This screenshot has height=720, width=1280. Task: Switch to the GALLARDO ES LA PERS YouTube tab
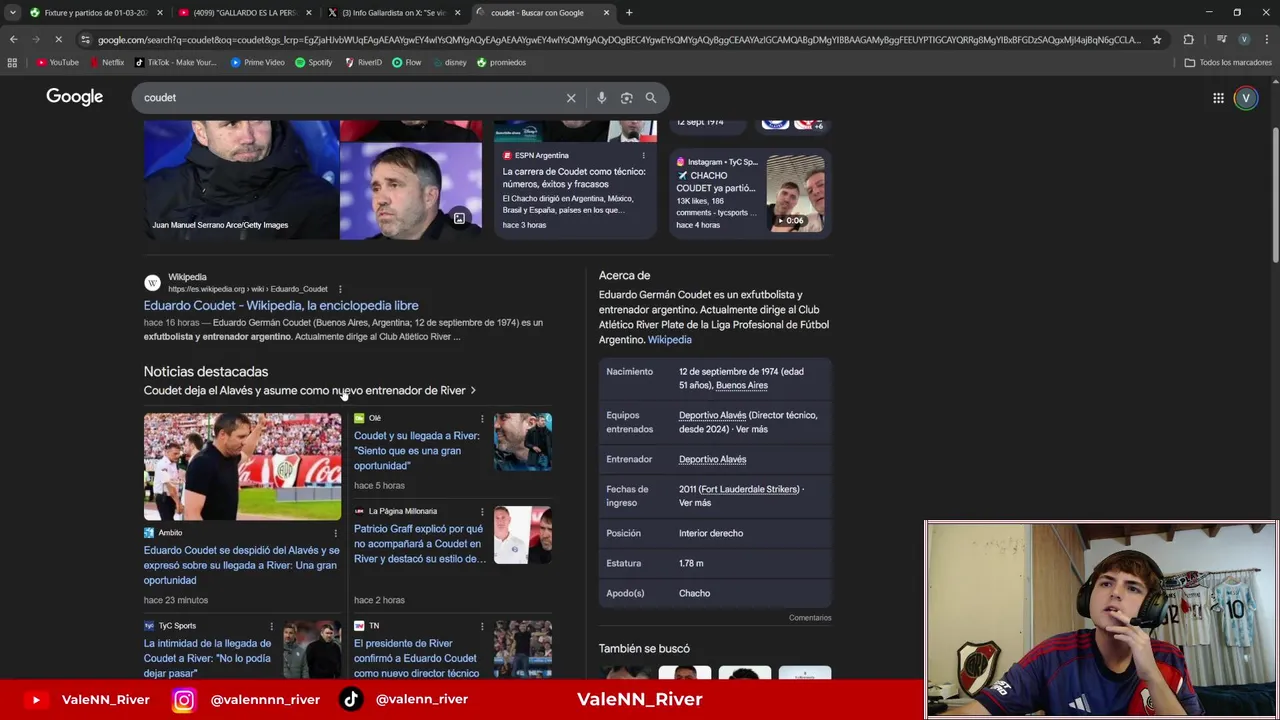pyautogui.click(x=245, y=13)
